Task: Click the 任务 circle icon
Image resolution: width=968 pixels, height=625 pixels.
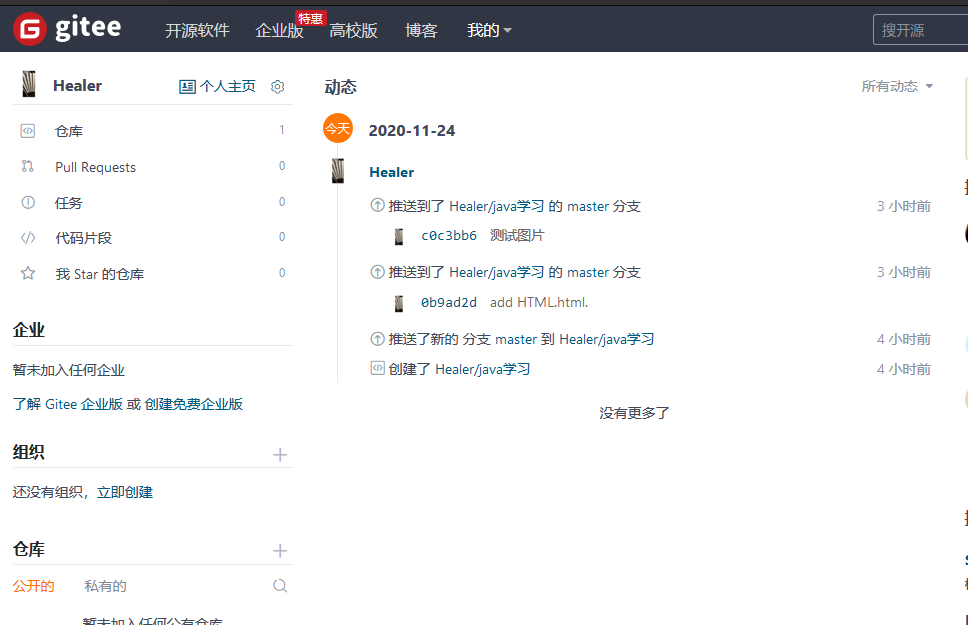Action: (28, 202)
